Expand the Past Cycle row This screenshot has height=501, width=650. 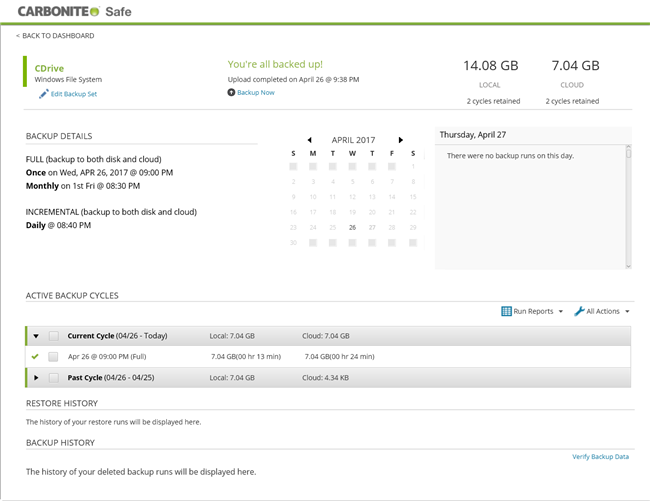36,377
